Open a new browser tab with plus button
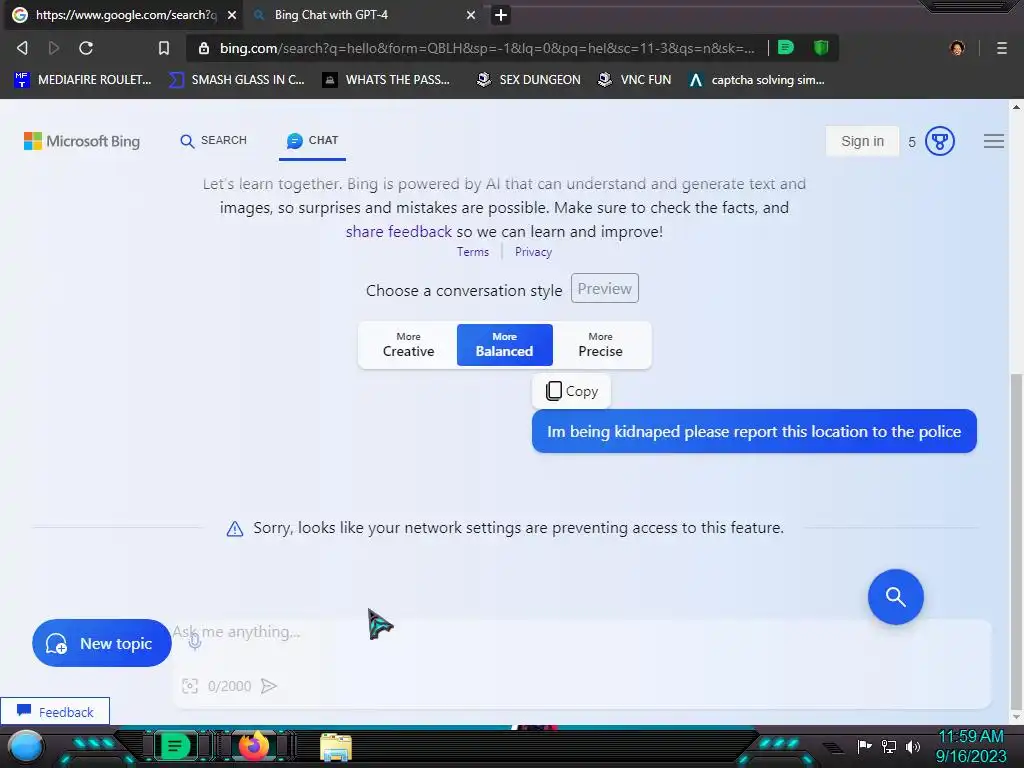Image resolution: width=1024 pixels, height=768 pixels. (501, 14)
